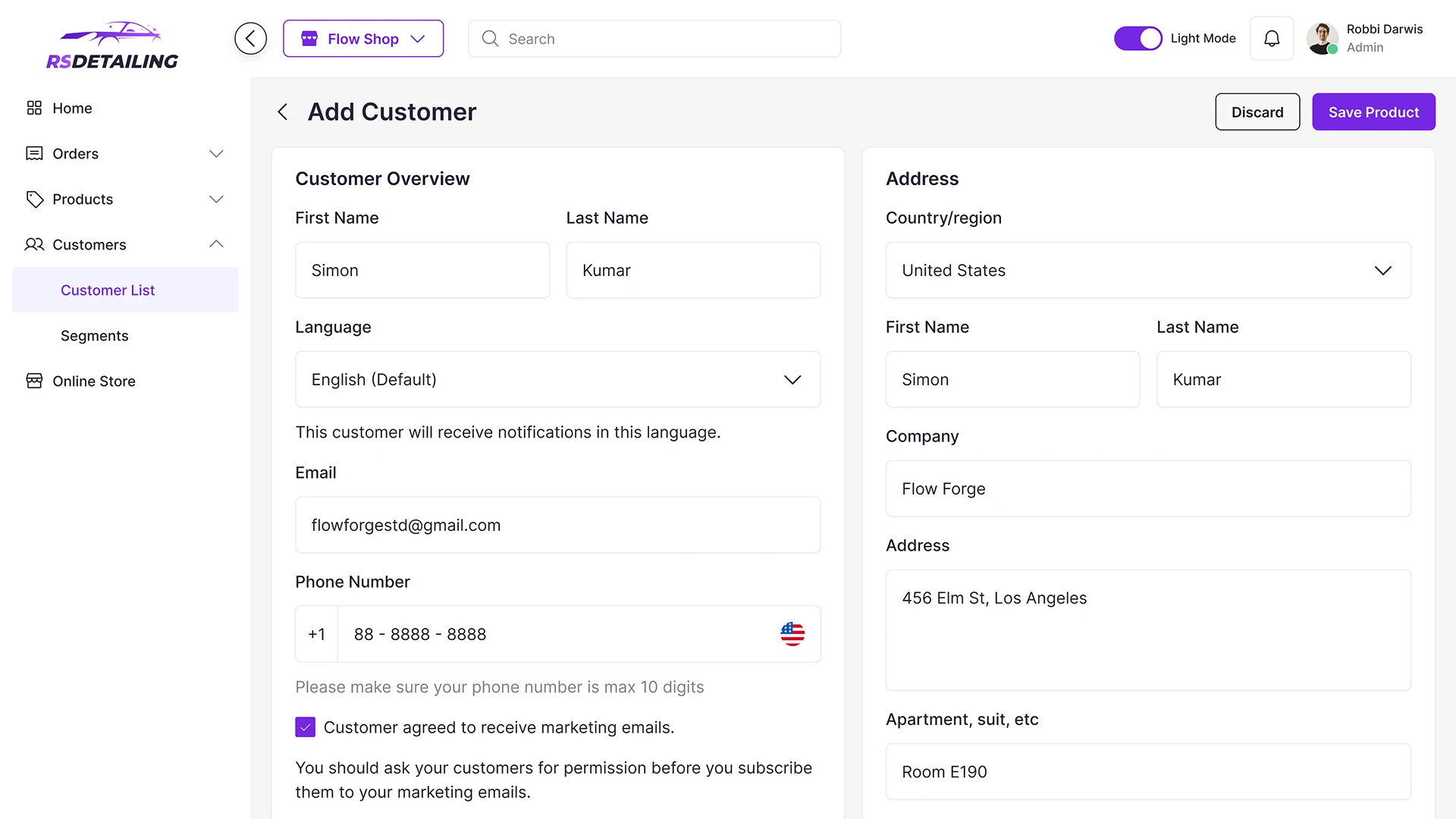This screenshot has width=1456, height=819.
Task: Click the Discard button
Action: click(x=1257, y=111)
